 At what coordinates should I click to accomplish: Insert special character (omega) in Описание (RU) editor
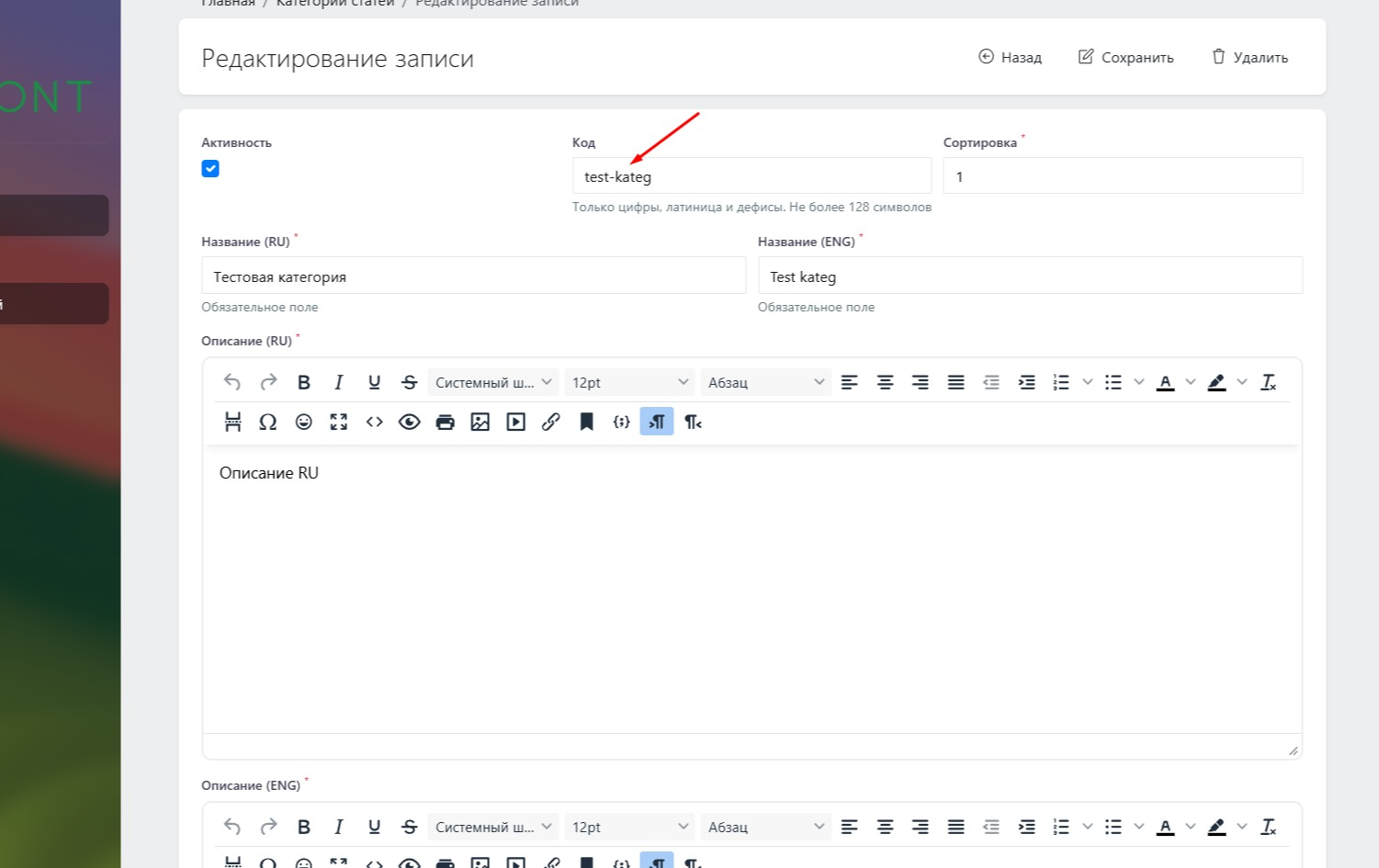pos(267,423)
